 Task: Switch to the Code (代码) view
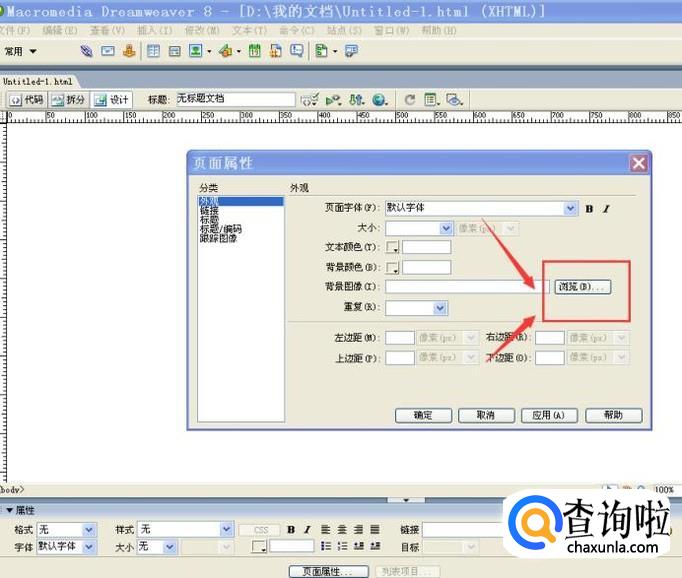(27, 100)
